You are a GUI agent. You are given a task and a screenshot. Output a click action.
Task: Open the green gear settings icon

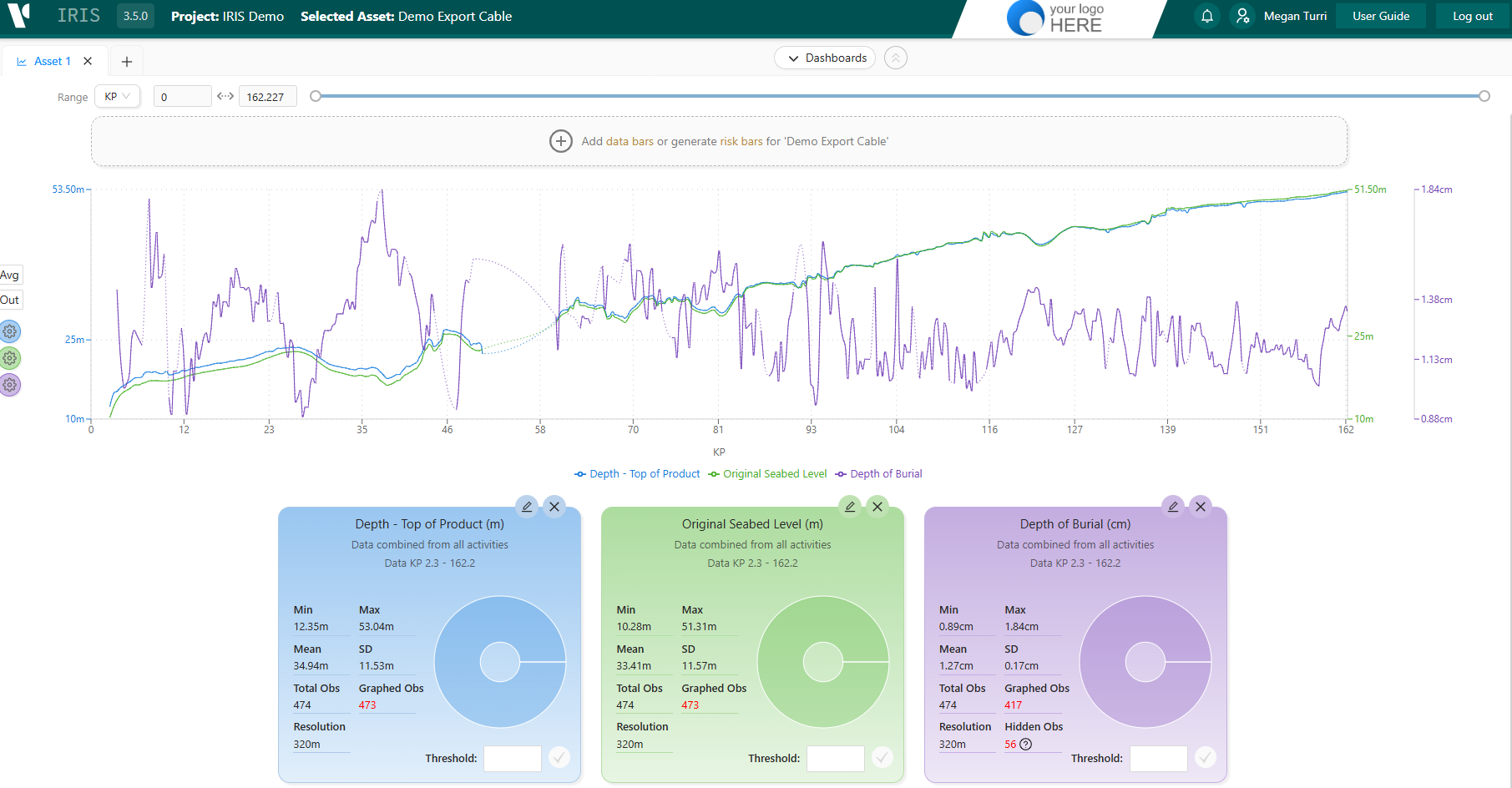pos(10,358)
